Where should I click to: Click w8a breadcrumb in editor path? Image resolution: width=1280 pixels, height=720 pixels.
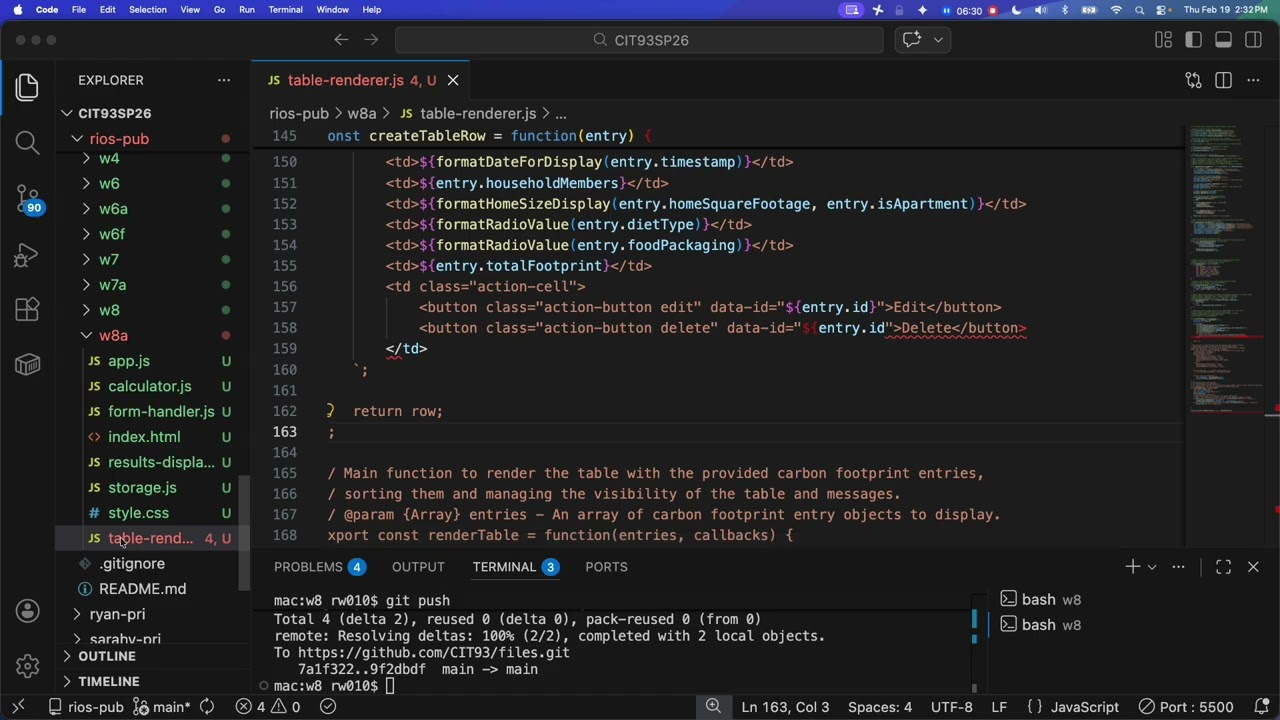(x=362, y=114)
